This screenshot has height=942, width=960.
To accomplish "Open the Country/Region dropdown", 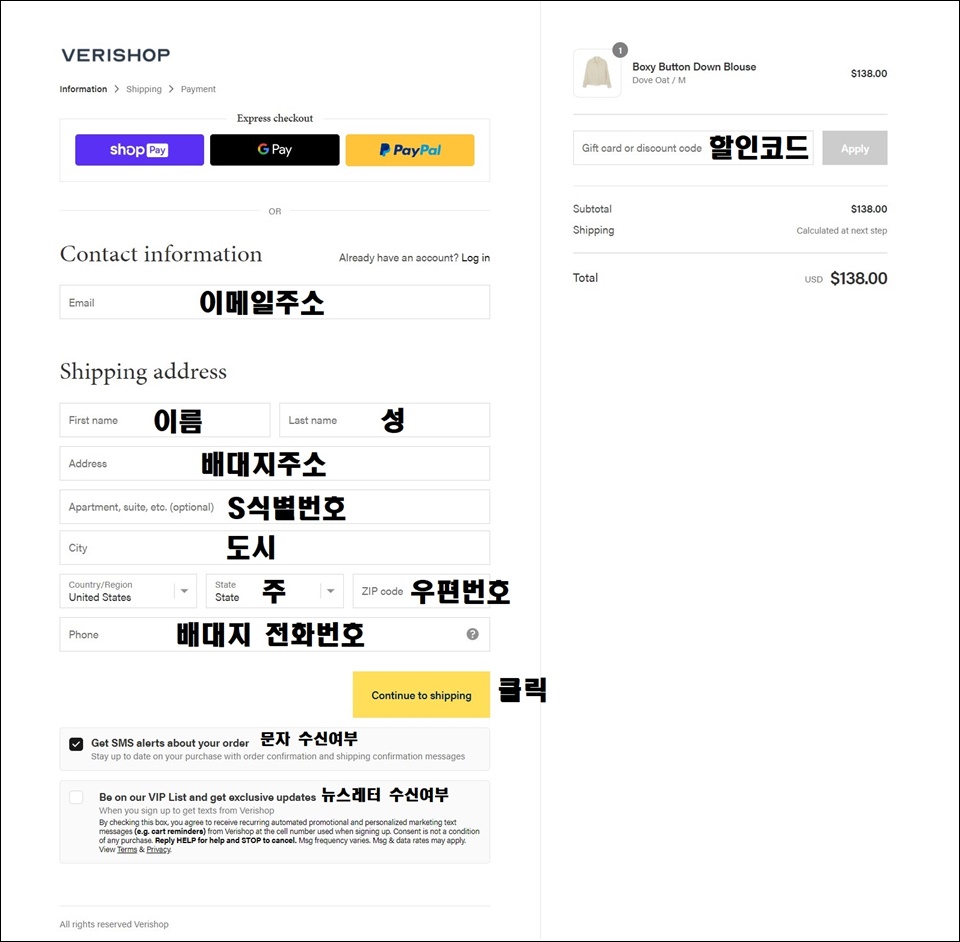I will pyautogui.click(x=128, y=591).
